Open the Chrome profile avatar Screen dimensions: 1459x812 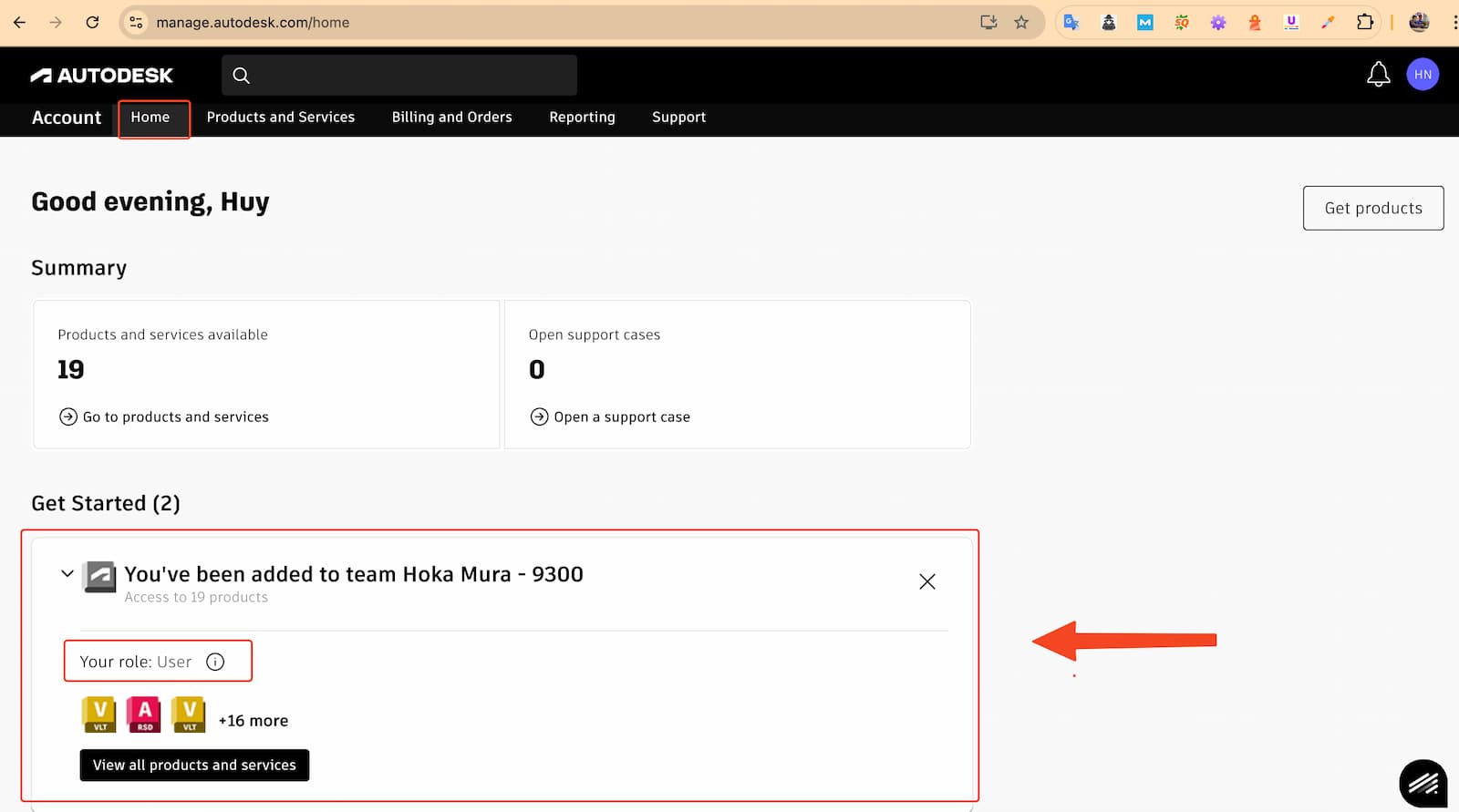[1419, 22]
